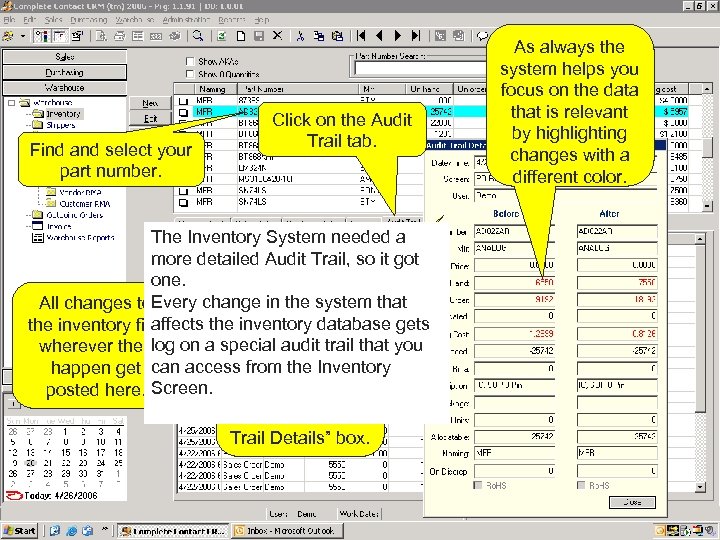Select the Outgoing Orders tree folder
The height and width of the screenshot is (540, 720).
coord(68,214)
